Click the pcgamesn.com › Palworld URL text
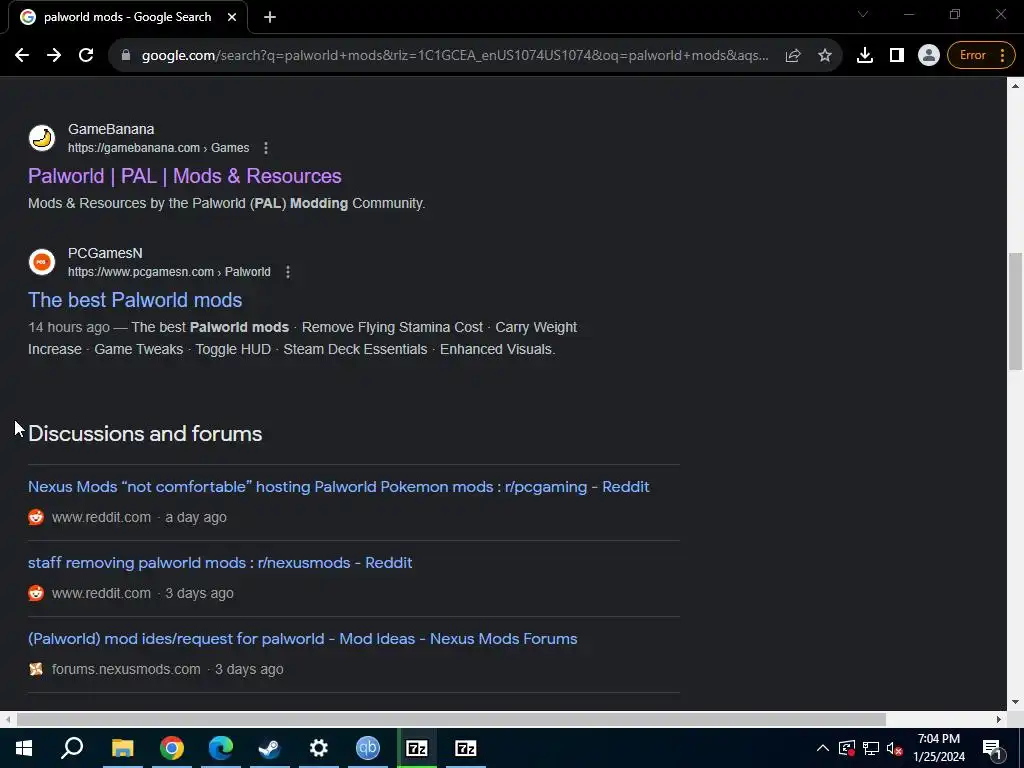The width and height of the screenshot is (1024, 768). tap(169, 272)
